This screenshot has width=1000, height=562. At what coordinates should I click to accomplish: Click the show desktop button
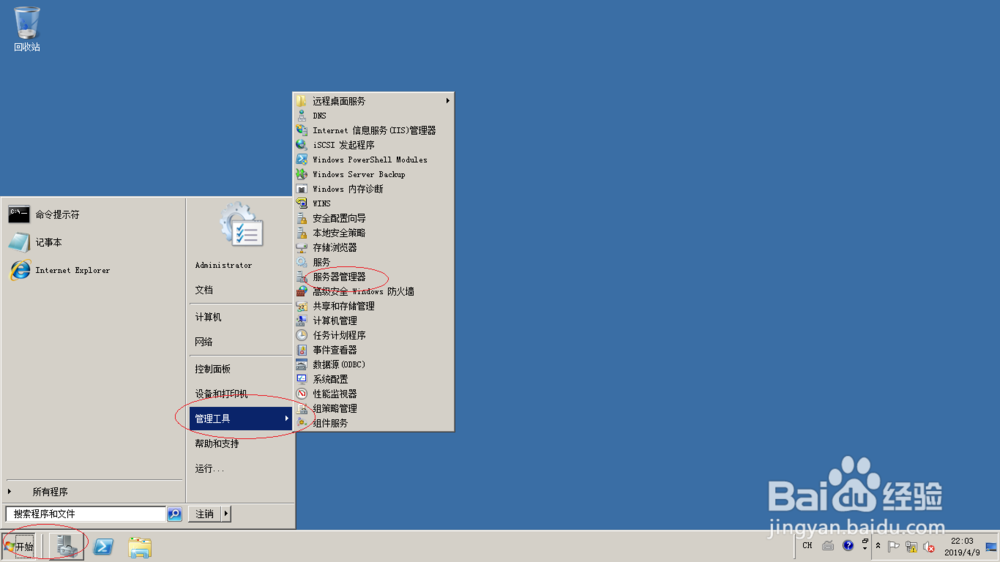coord(992,547)
